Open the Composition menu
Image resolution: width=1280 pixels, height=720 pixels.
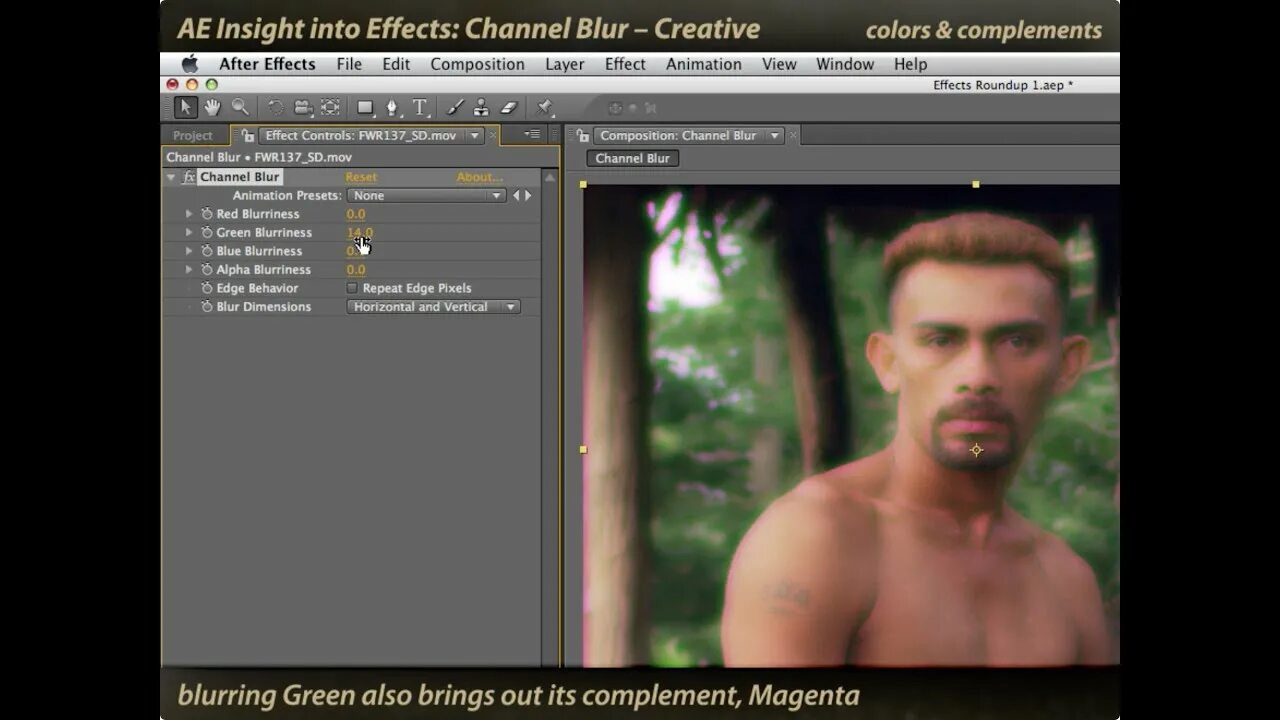[x=477, y=64]
